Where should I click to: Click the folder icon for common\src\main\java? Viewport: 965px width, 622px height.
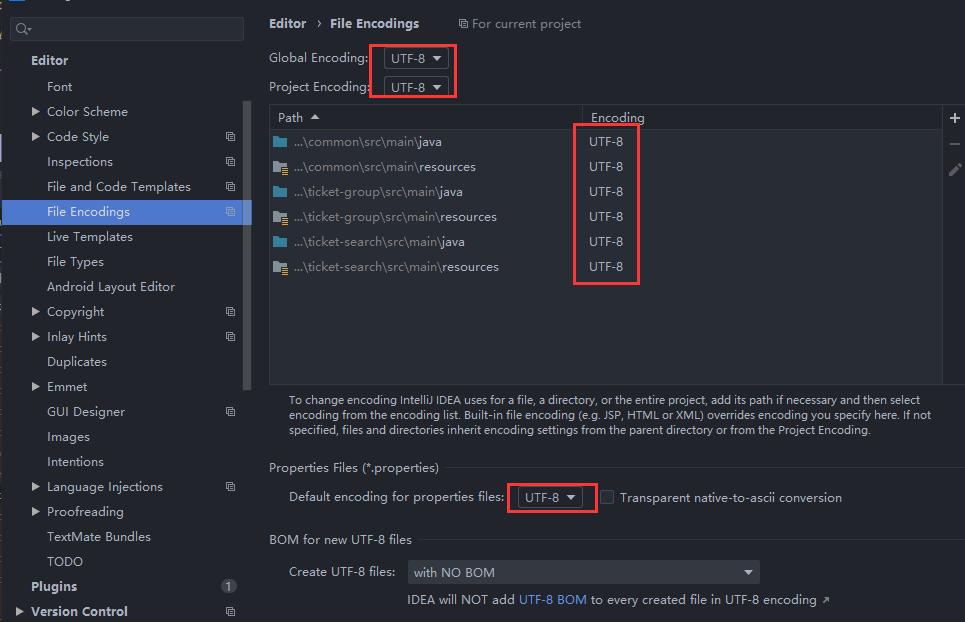278,141
